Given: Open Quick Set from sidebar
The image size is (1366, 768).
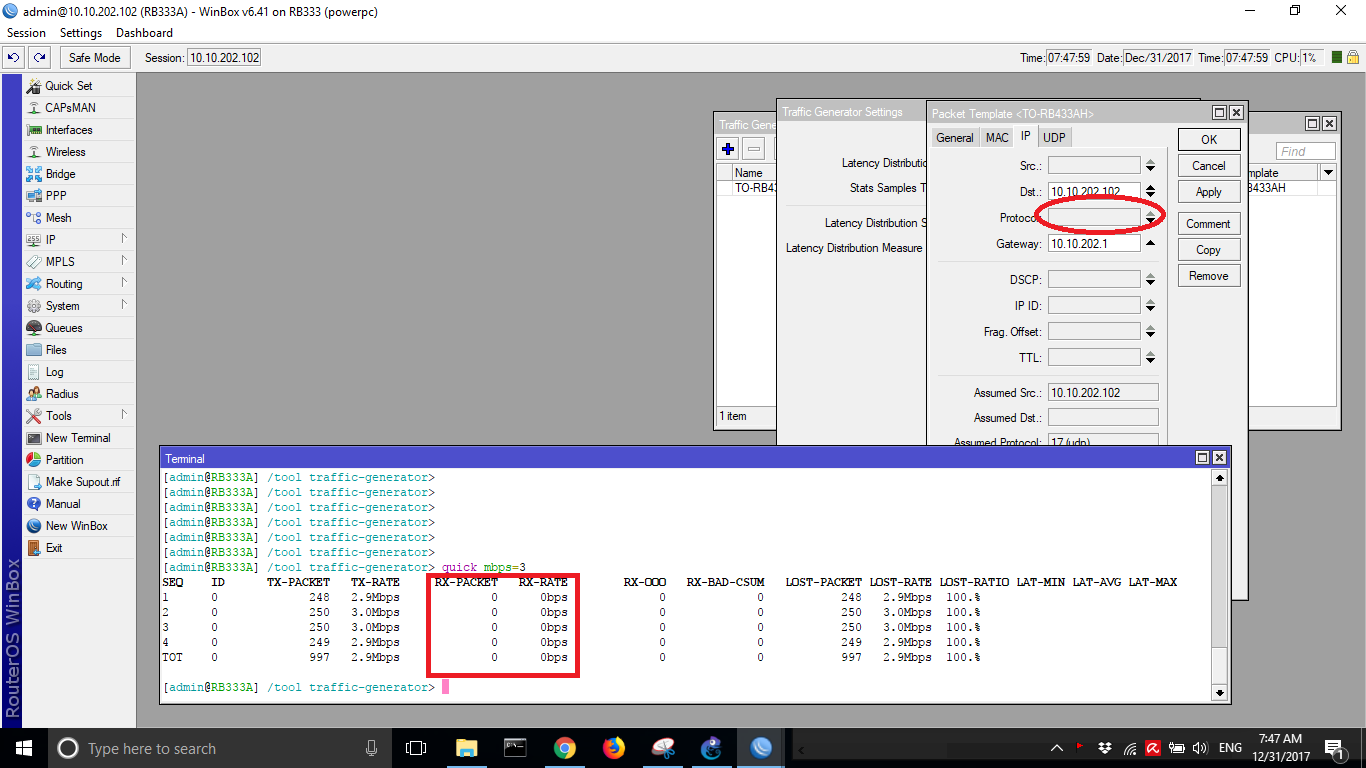Looking at the screenshot, I should click(68, 86).
